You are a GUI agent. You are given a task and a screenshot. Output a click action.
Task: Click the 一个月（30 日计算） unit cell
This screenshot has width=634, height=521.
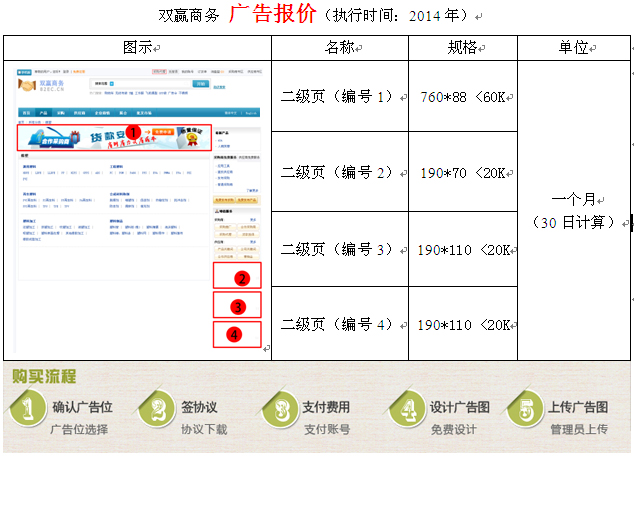(x=574, y=210)
